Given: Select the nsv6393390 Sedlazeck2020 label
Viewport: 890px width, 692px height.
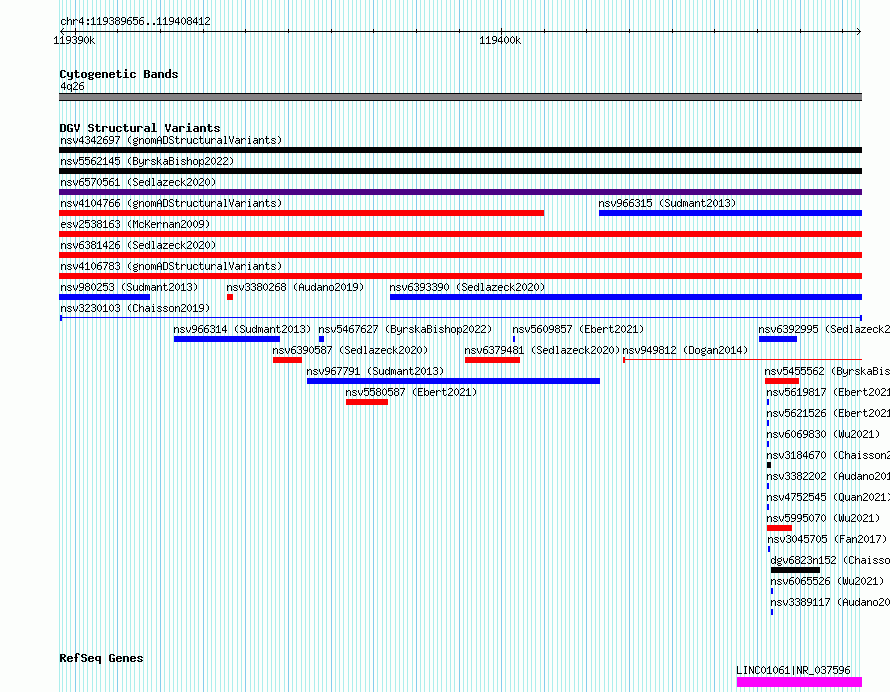Looking at the screenshot, I should coord(467,287).
